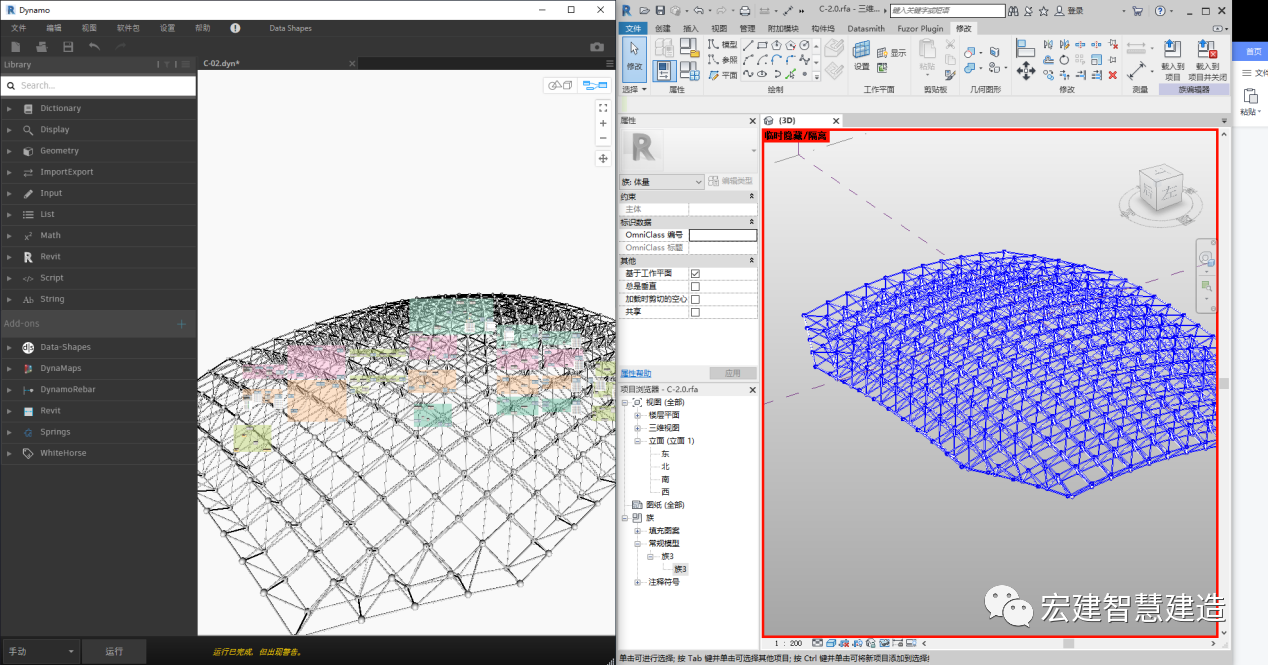Enable the always vertical checkbox
This screenshot has width=1268, height=665.
coord(695,286)
